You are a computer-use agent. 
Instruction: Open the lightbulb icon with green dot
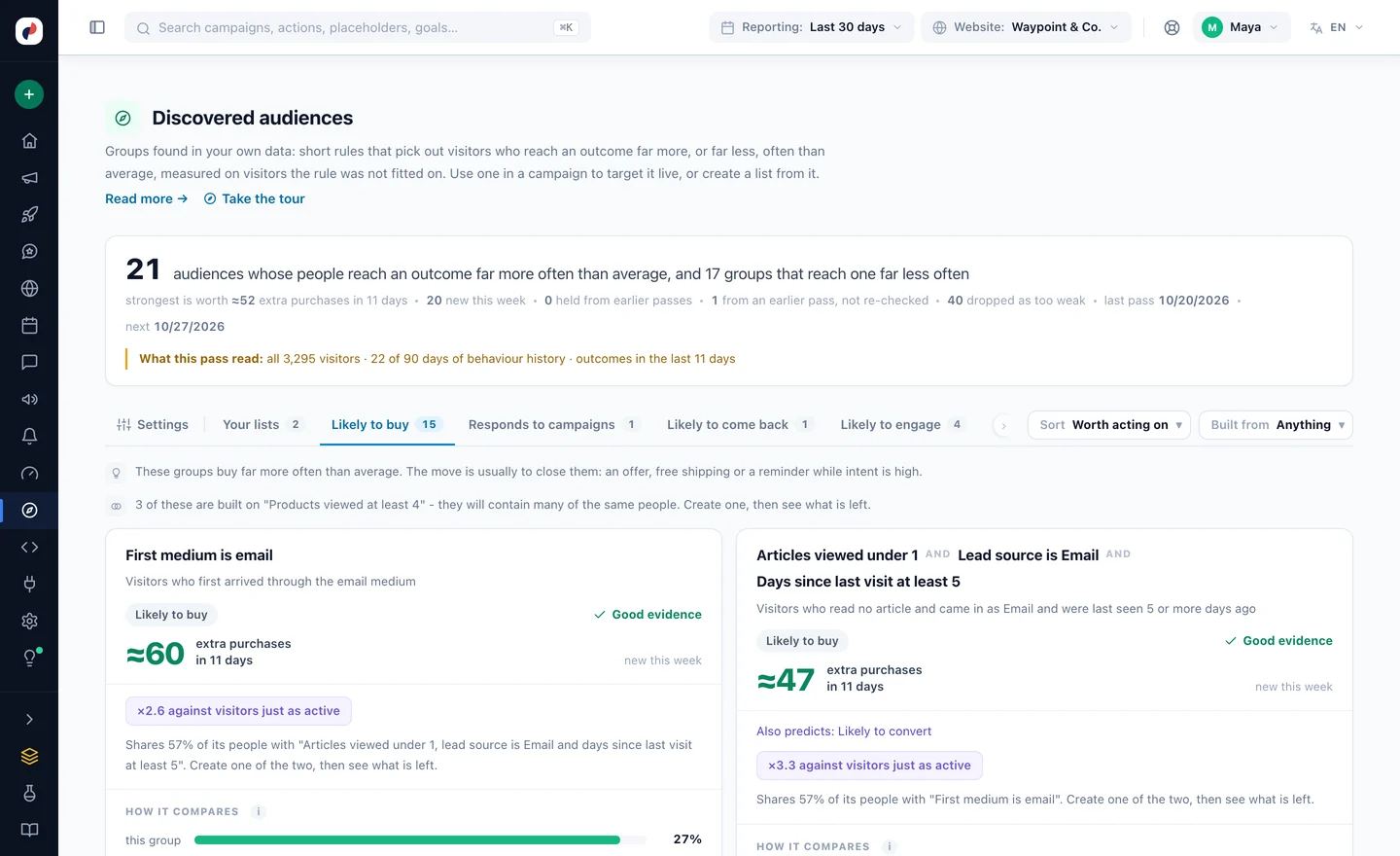click(29, 659)
